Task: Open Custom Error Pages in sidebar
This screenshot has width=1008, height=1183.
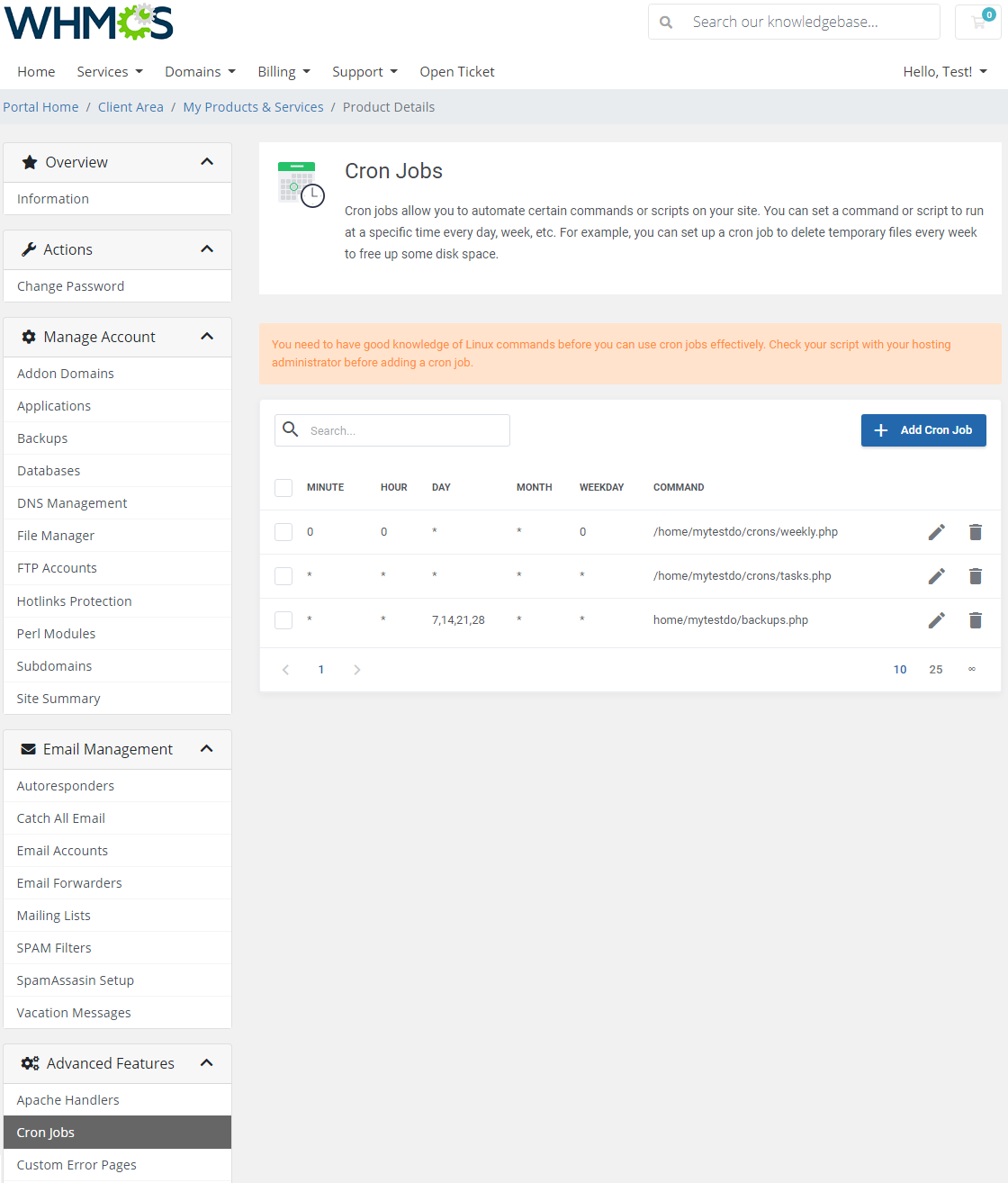Action: click(117, 1165)
